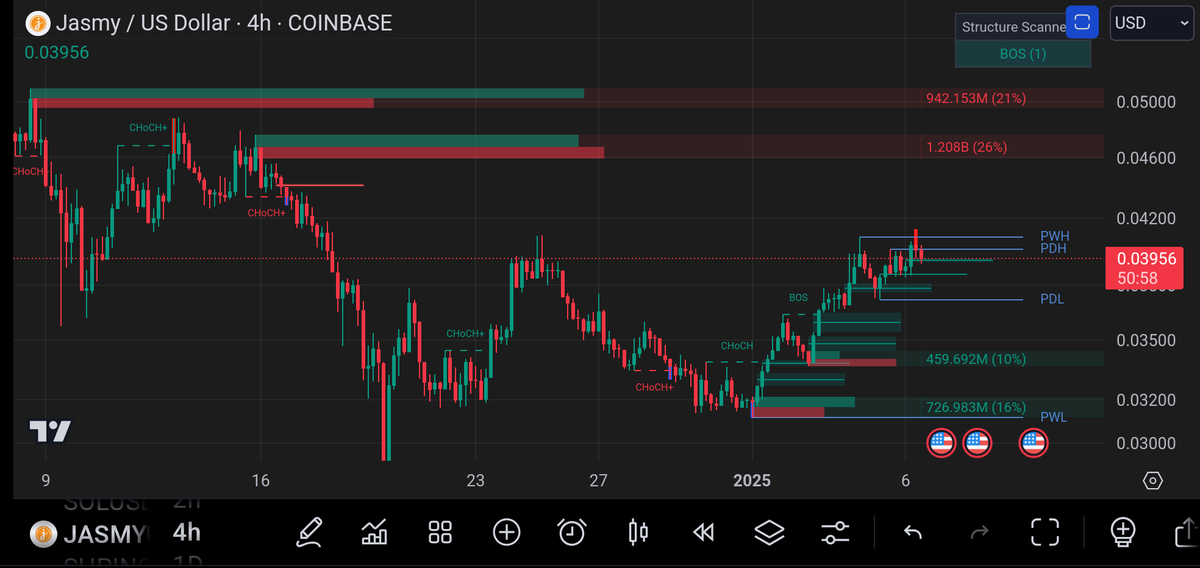Click the first US flag event marker

[x=941, y=442]
